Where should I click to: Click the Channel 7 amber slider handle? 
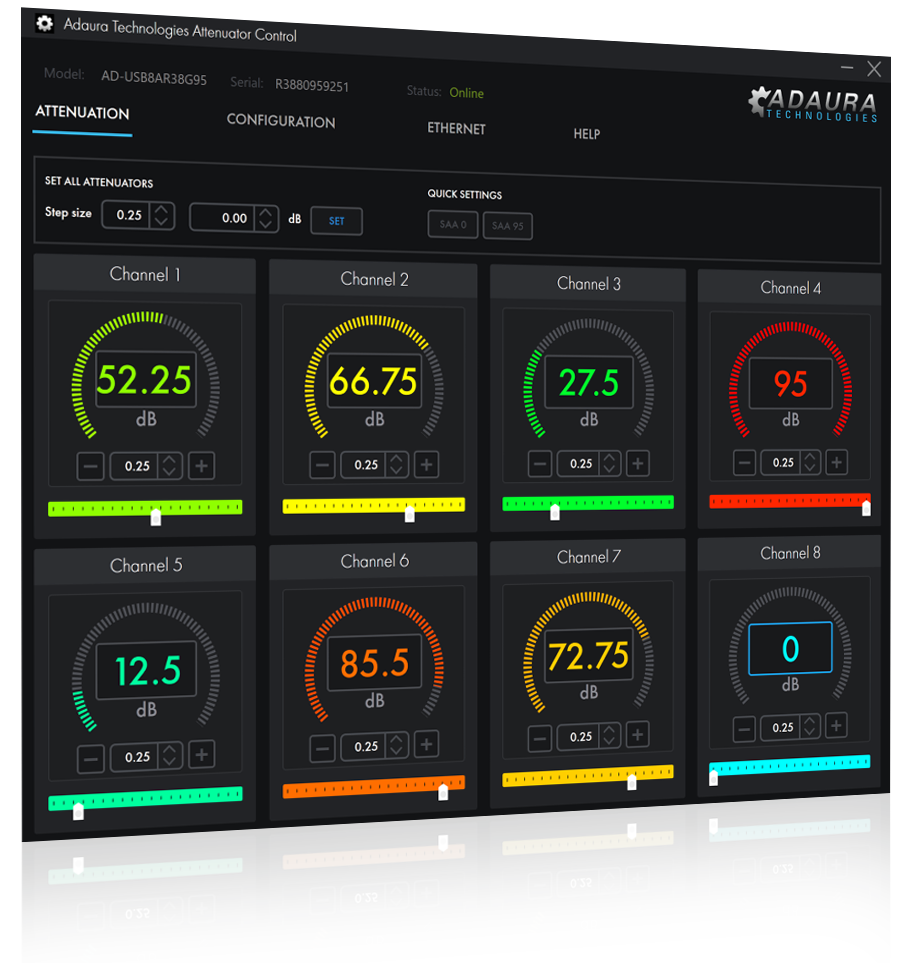pos(631,782)
